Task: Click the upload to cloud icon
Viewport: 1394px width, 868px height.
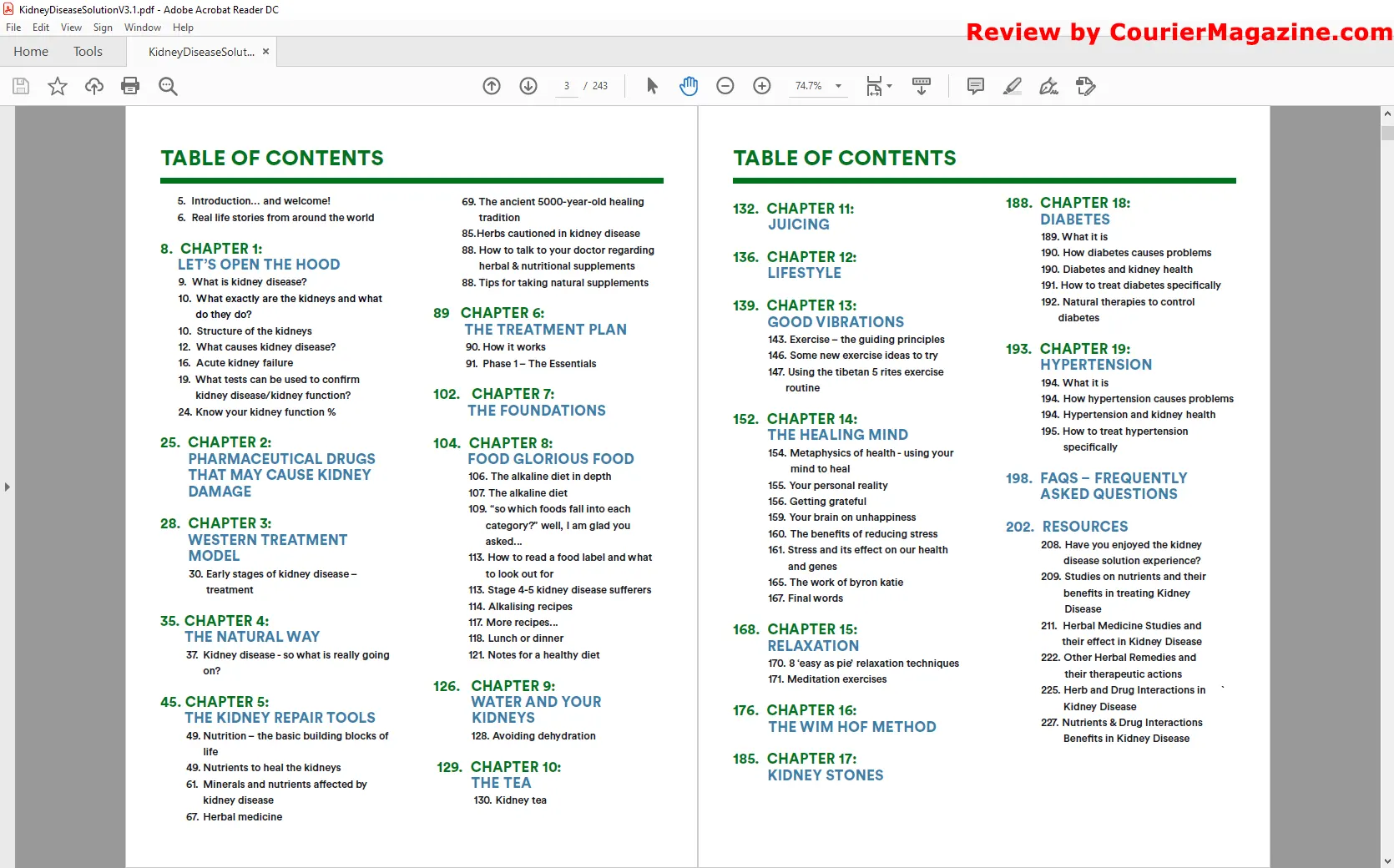Action: click(x=94, y=86)
